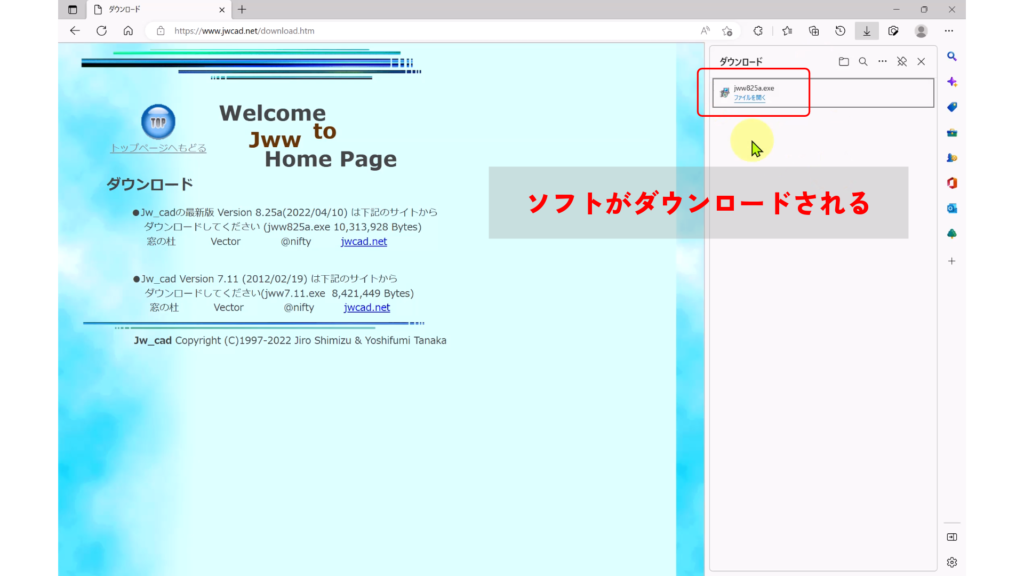
Task: Add this page to favorites
Action: click(x=728, y=31)
